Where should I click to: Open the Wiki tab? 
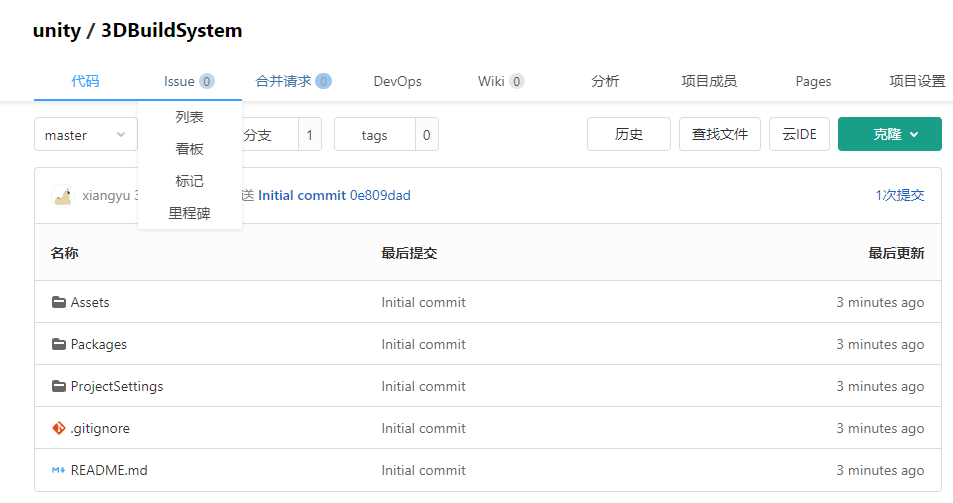(x=500, y=81)
